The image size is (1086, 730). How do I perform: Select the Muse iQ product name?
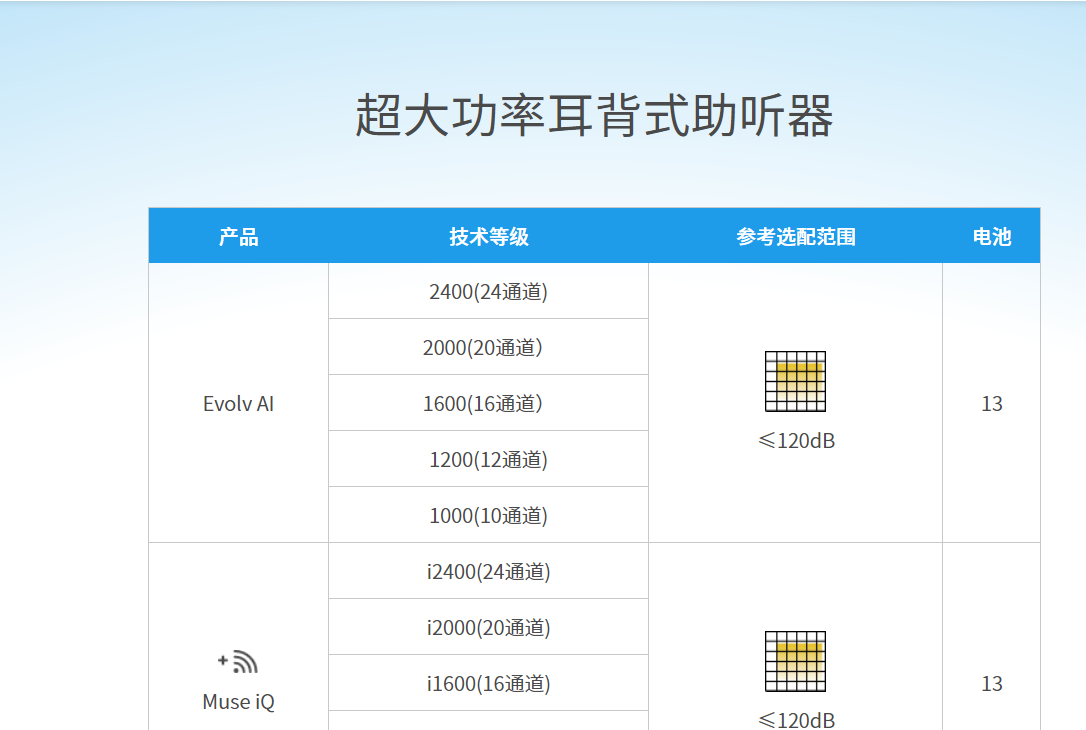238,702
